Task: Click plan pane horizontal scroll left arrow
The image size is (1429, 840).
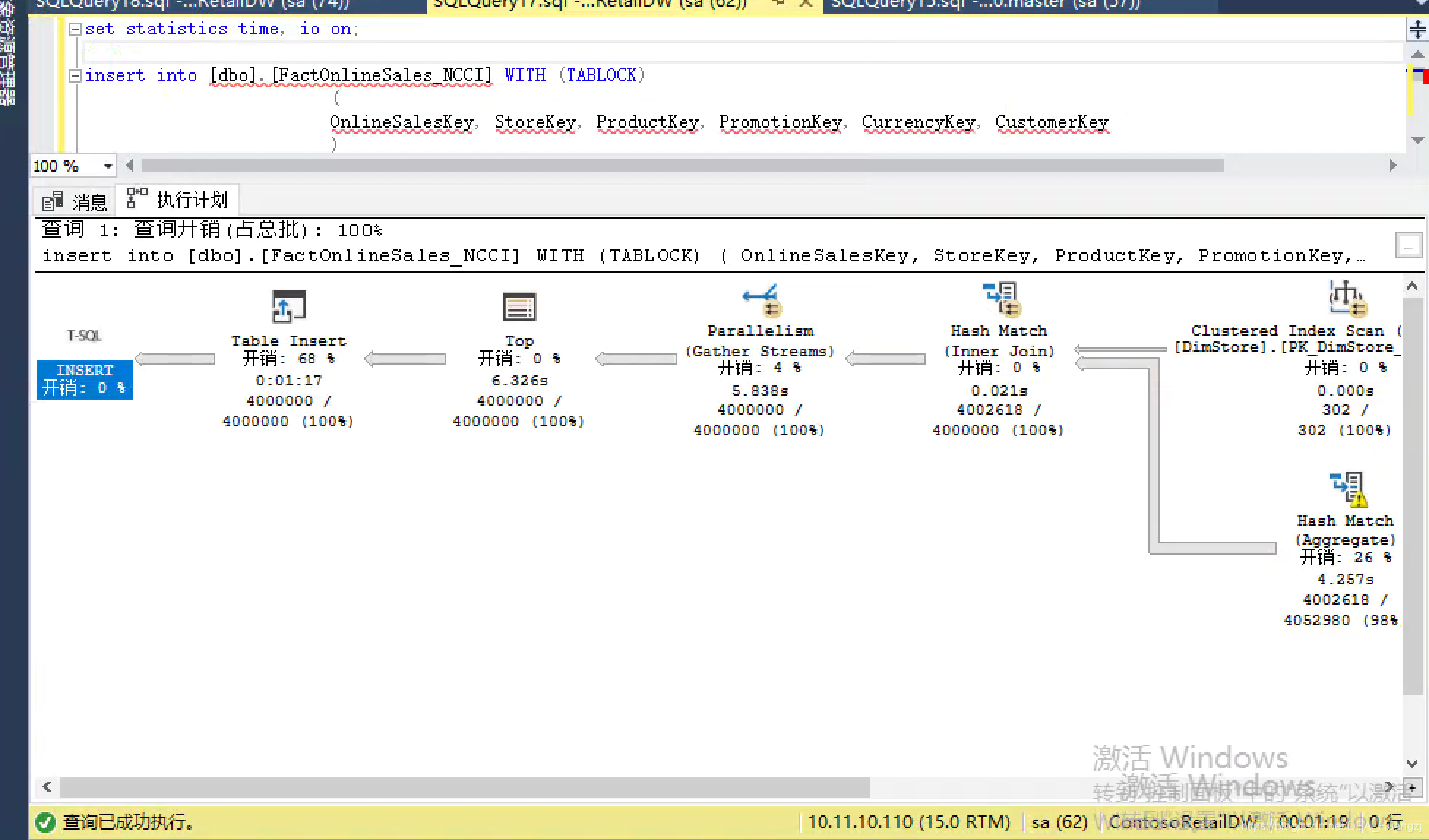Action: coord(47,787)
